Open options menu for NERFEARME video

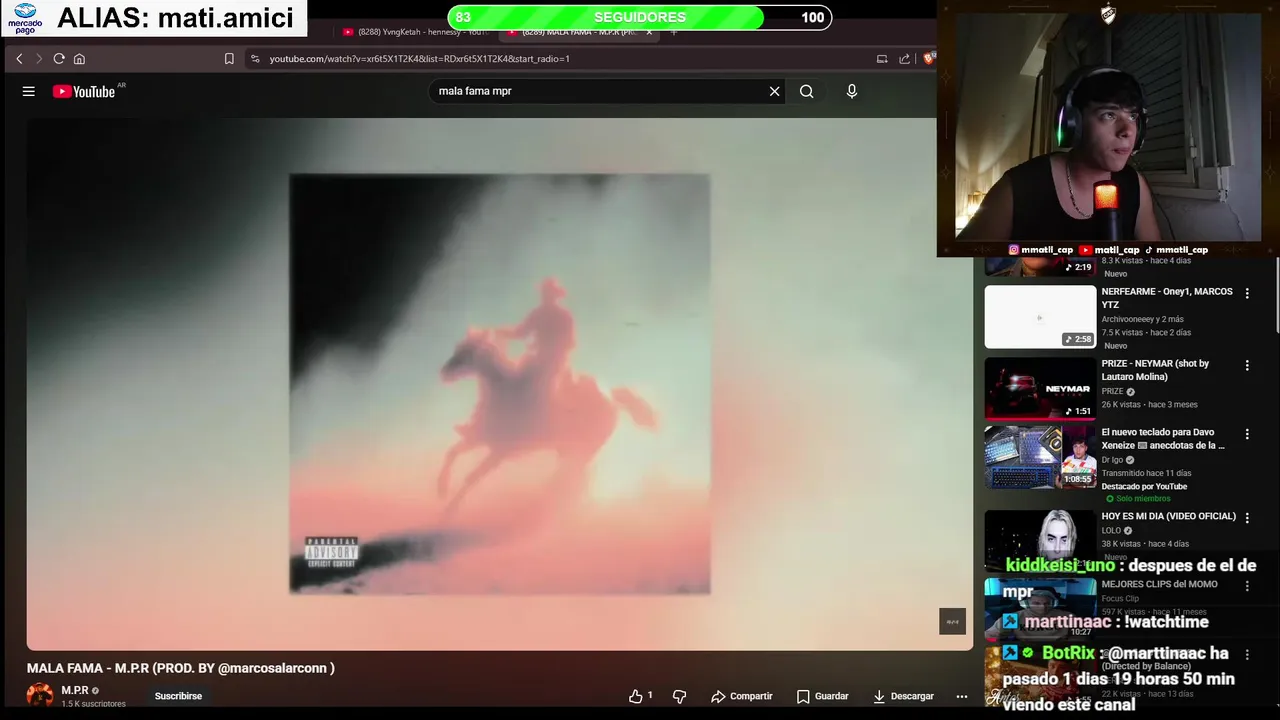click(1247, 294)
